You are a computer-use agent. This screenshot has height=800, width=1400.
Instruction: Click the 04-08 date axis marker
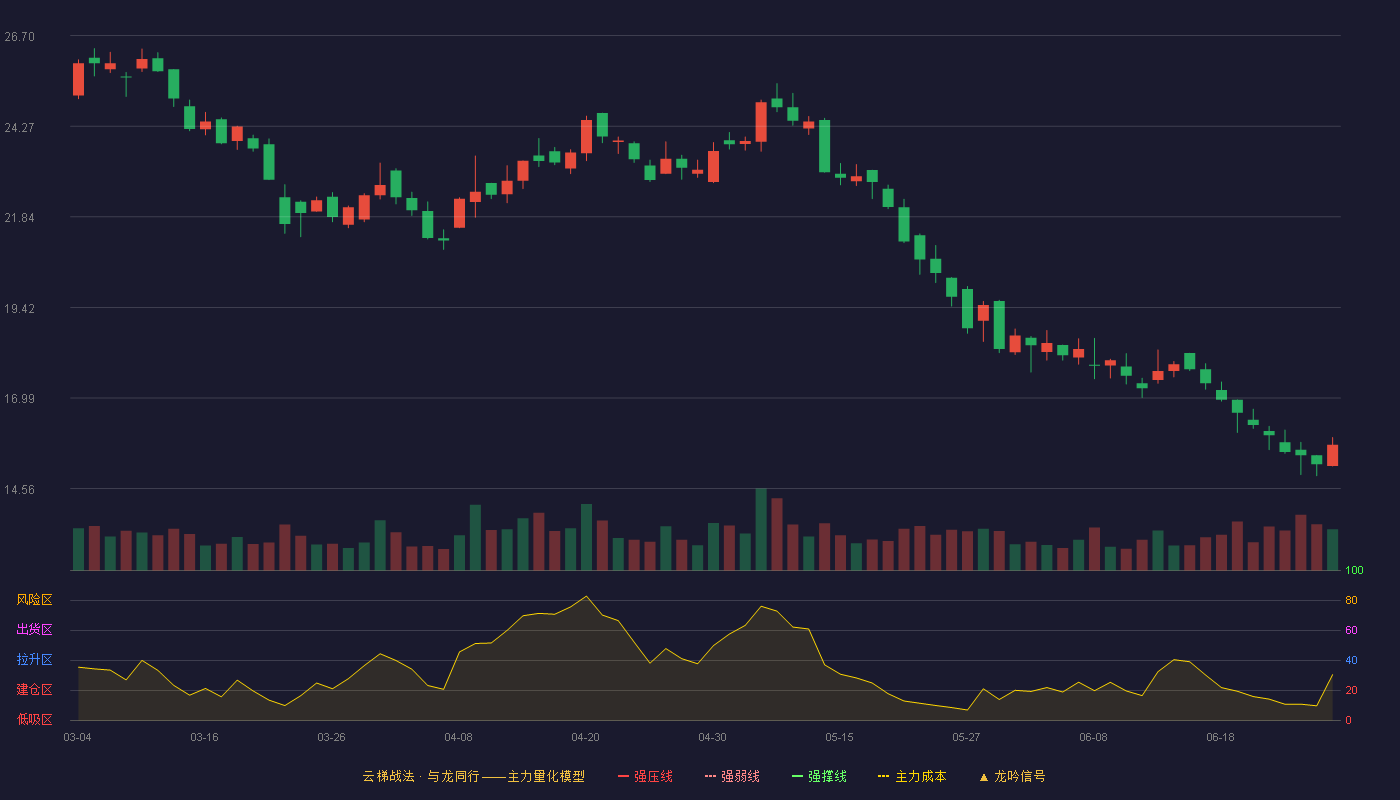(x=458, y=737)
